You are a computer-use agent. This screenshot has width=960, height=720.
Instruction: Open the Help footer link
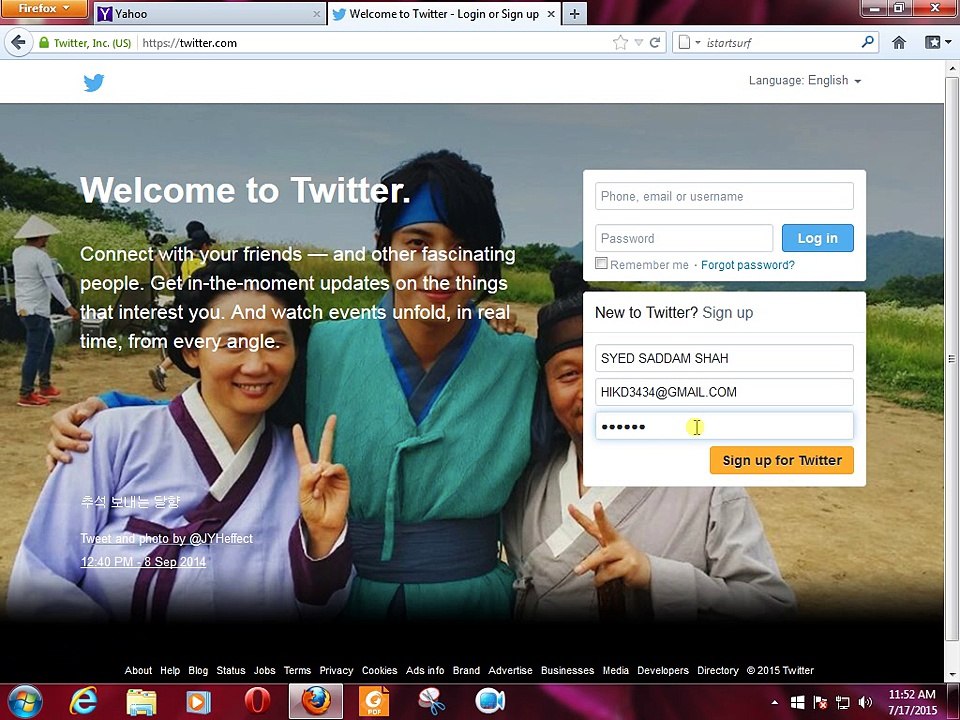170,670
